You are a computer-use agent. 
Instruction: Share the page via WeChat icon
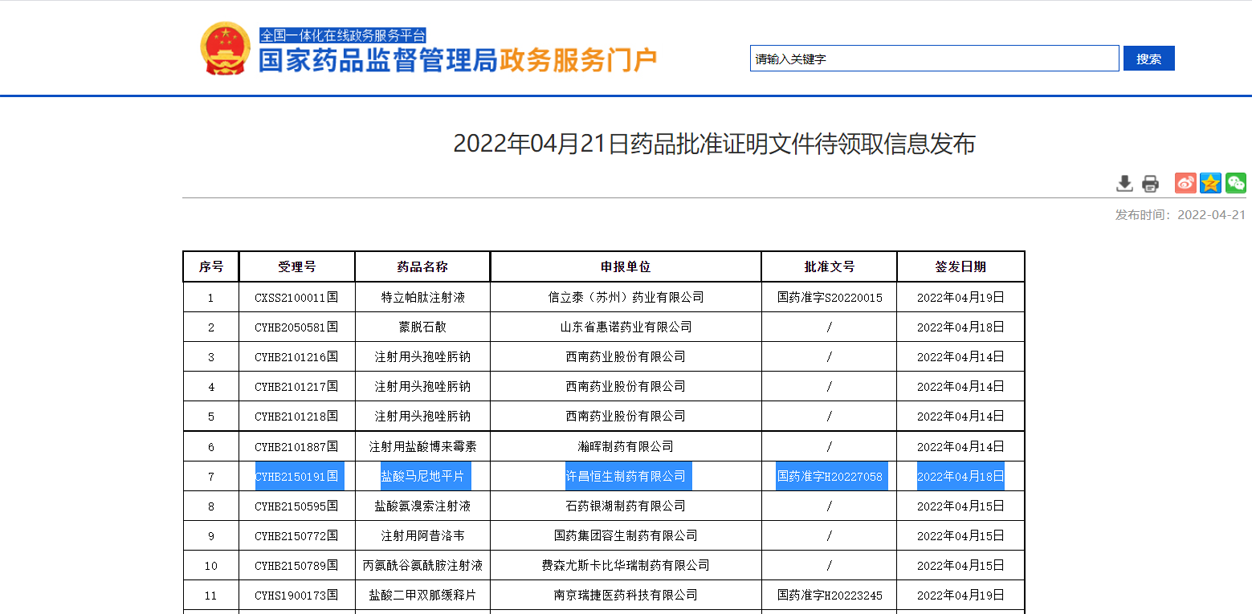coord(1236,183)
